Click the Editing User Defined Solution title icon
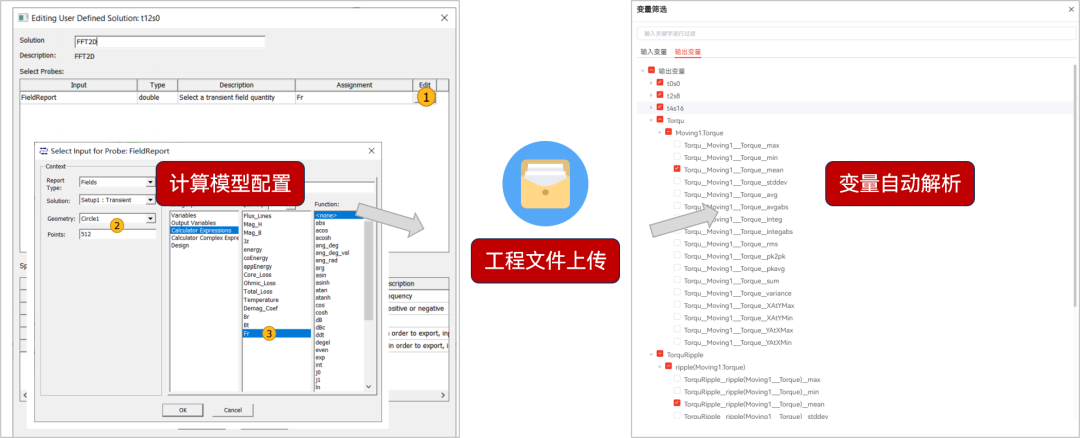This screenshot has height=438, width=1080. [x=22, y=17]
